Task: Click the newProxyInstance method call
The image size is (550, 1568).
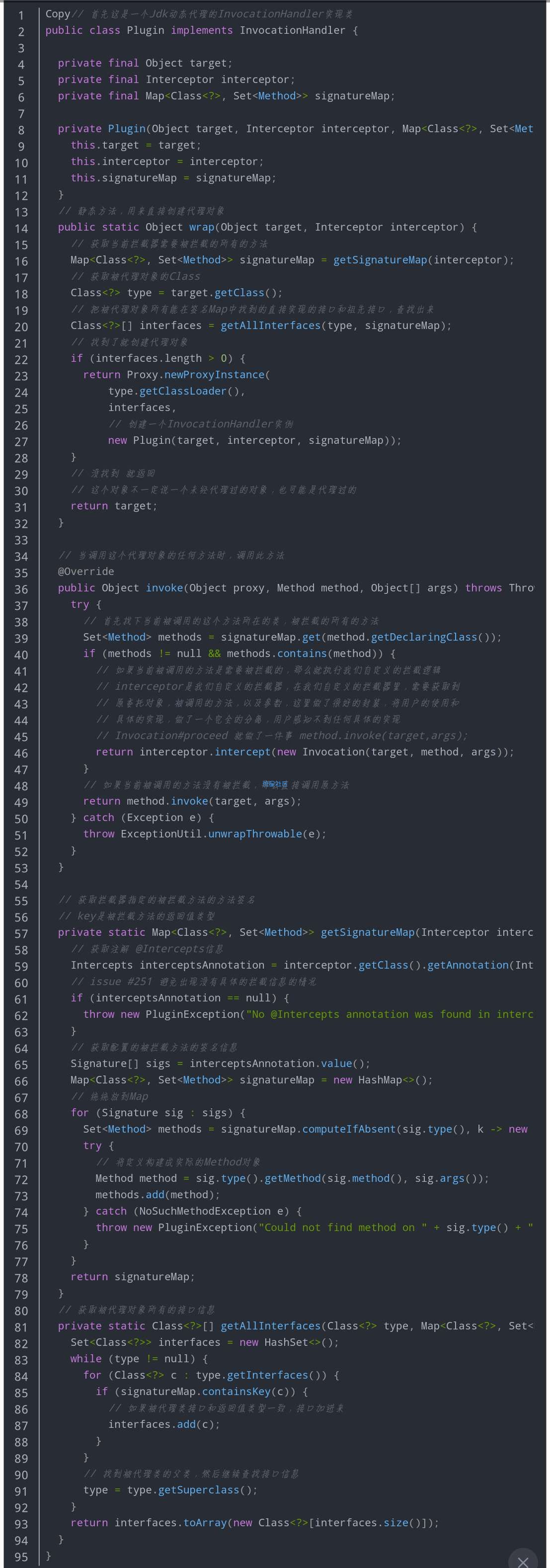Action: coord(214,375)
